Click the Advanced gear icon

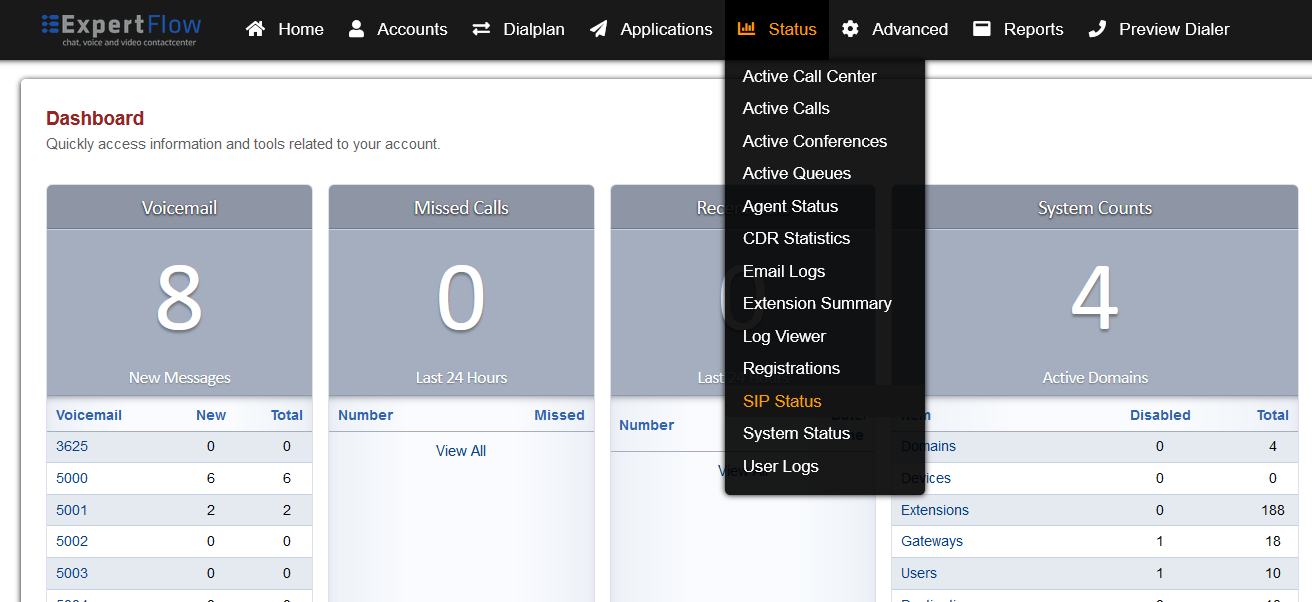[x=850, y=29]
